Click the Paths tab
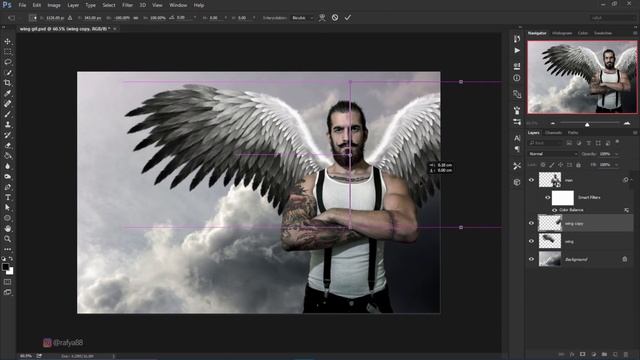This screenshot has width=640, height=360. coord(573,133)
